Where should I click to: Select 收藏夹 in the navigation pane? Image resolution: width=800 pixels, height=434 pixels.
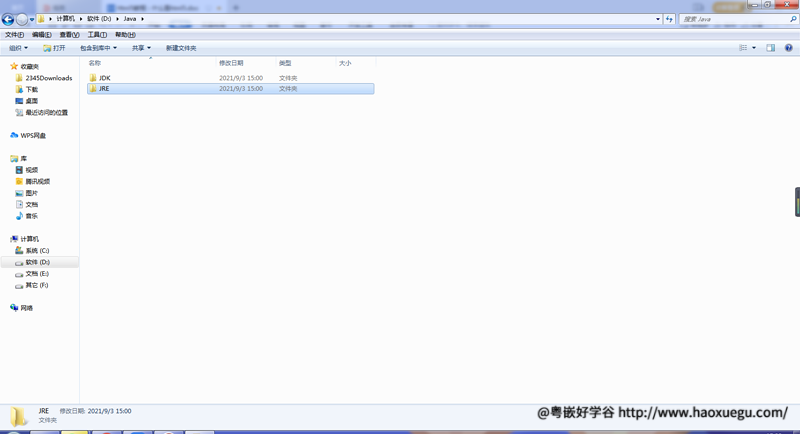(x=30, y=66)
